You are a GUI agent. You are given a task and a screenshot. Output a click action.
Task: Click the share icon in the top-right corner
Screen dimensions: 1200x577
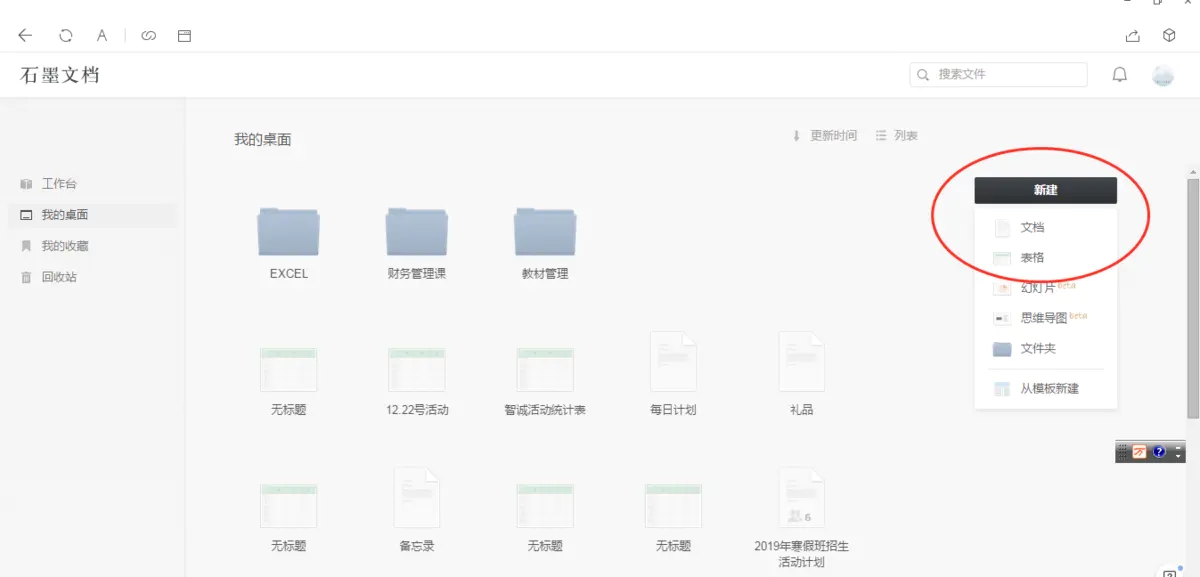(1131, 35)
